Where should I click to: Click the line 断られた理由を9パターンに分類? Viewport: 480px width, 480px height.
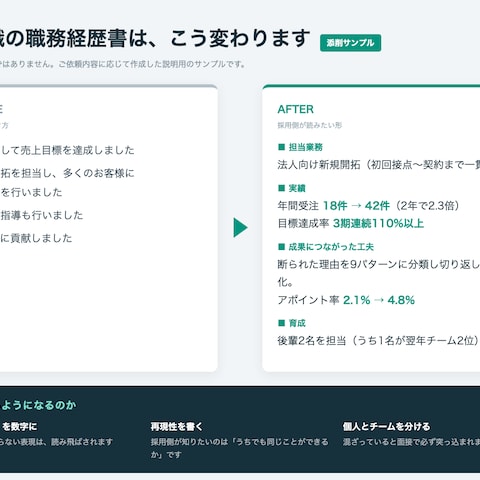(x=379, y=264)
